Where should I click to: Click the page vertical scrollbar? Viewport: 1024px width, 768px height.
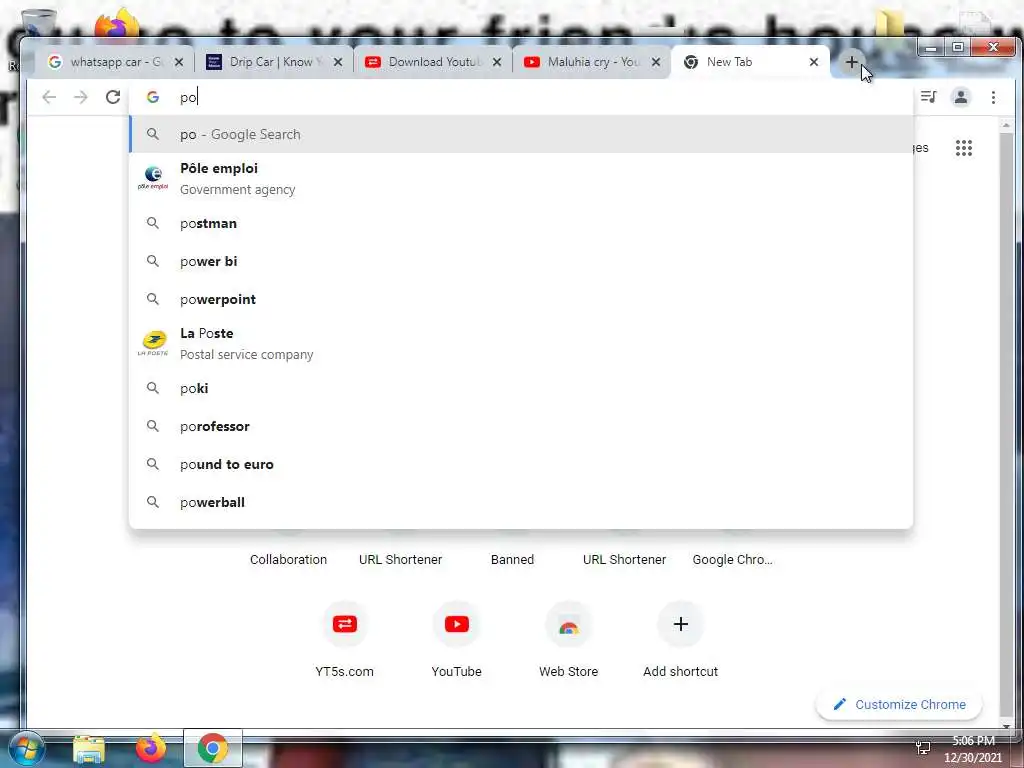pos(1006,424)
